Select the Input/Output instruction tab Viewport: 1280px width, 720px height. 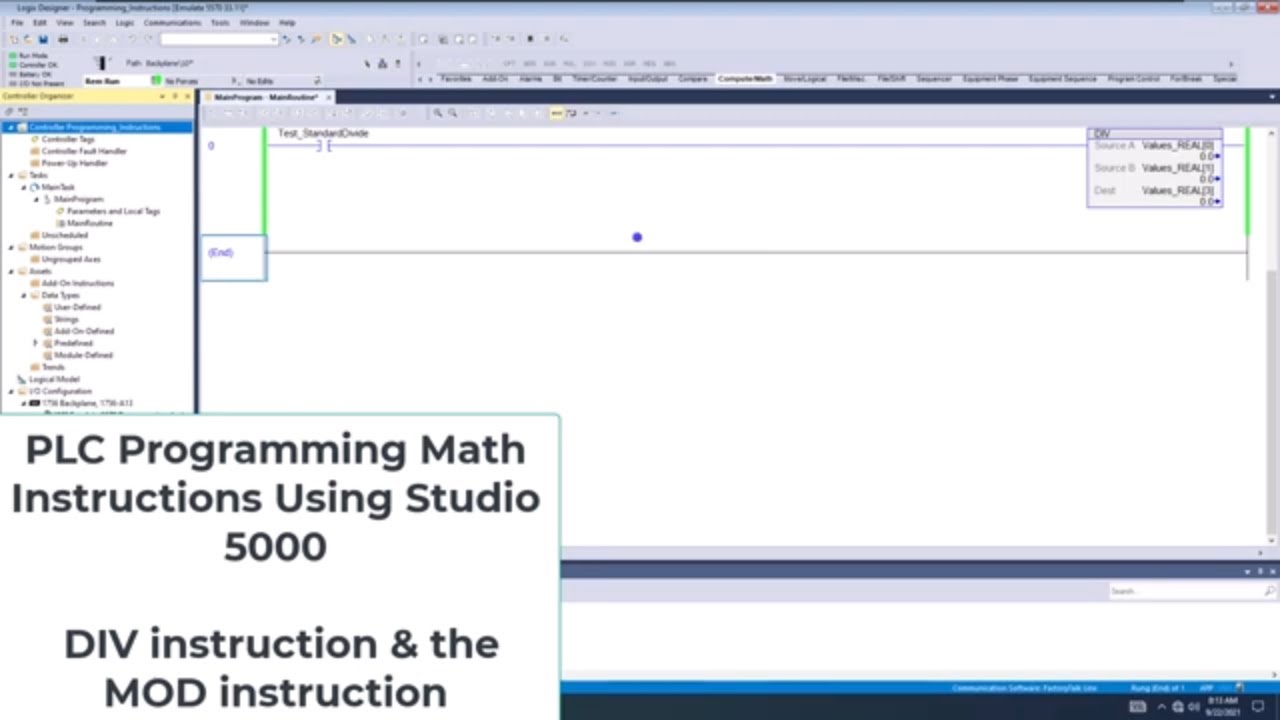click(648, 78)
